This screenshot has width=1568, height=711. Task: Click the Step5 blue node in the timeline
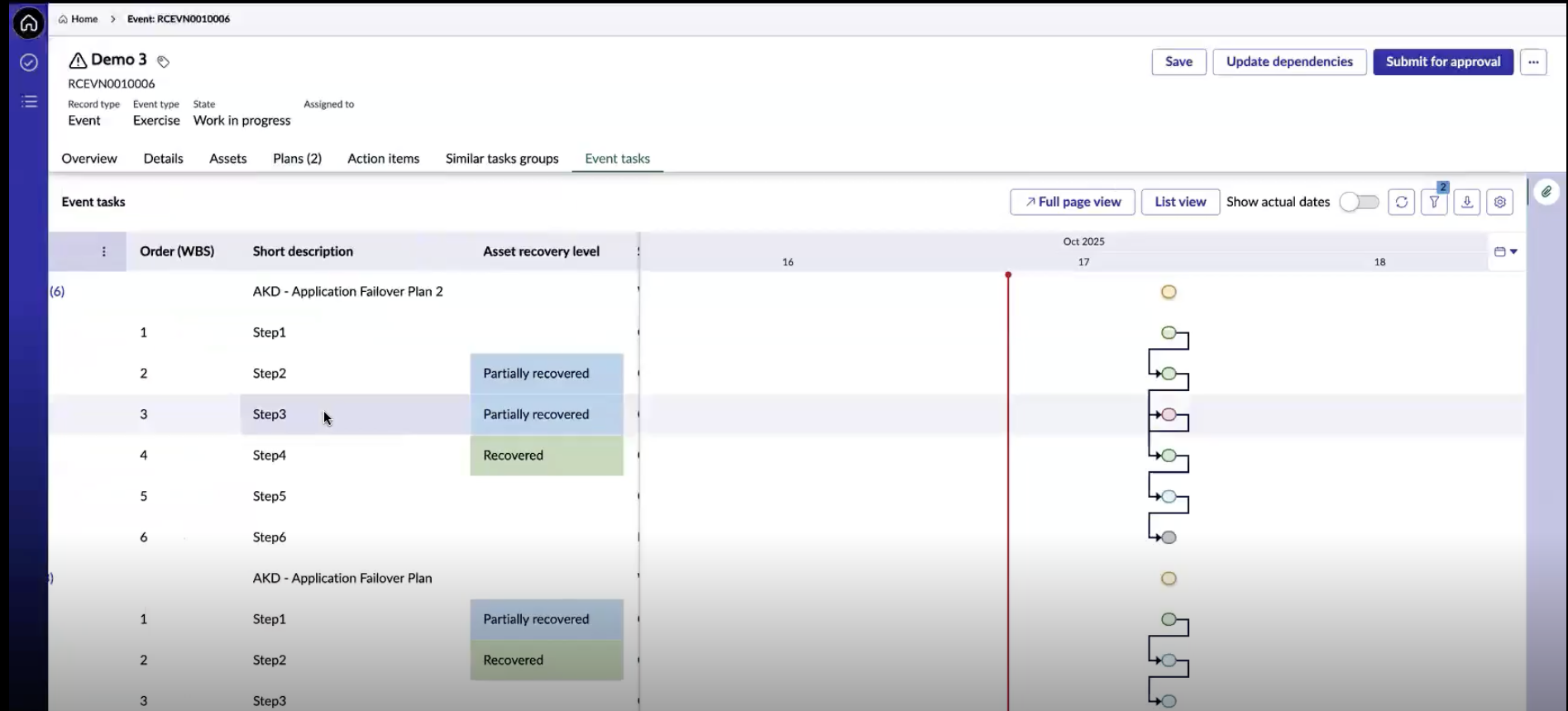click(1169, 497)
